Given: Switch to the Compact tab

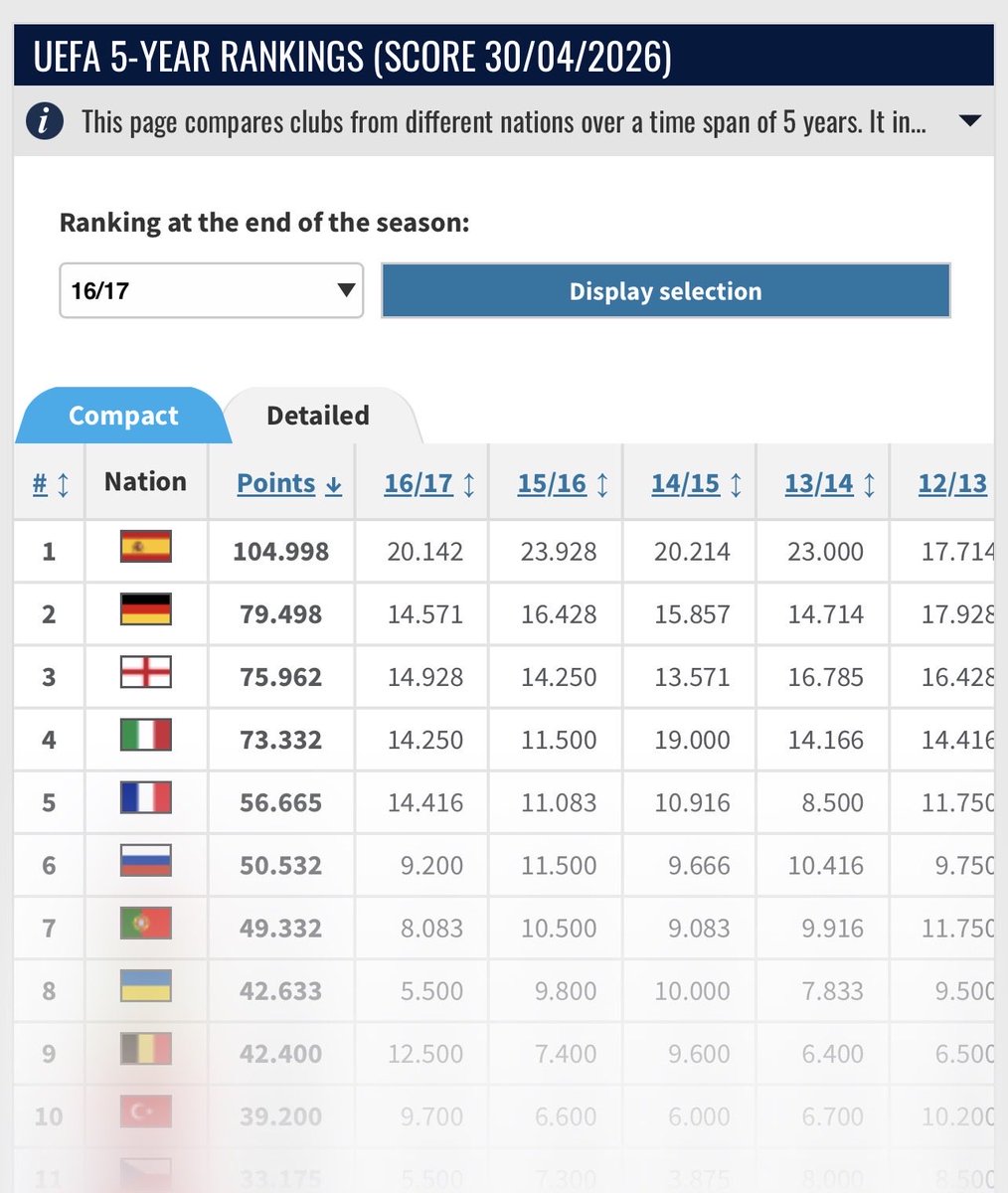Looking at the screenshot, I should pos(122,416).
